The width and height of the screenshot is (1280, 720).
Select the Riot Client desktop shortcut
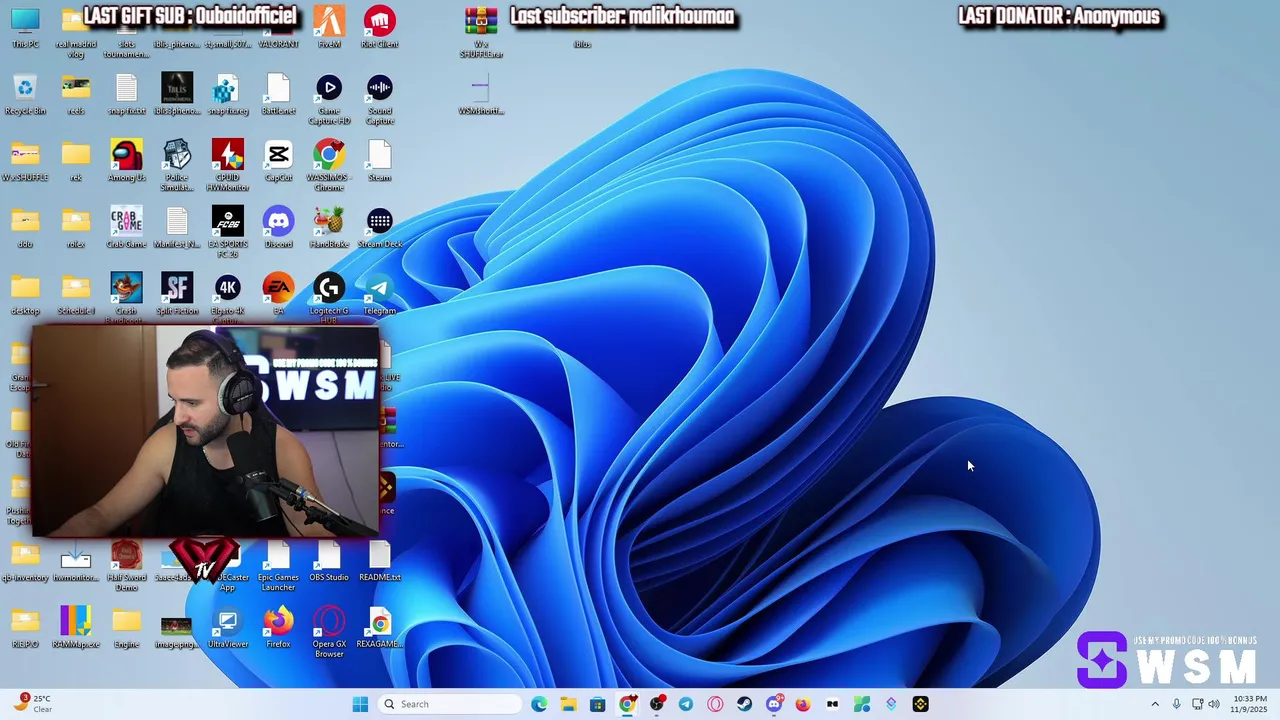click(379, 27)
